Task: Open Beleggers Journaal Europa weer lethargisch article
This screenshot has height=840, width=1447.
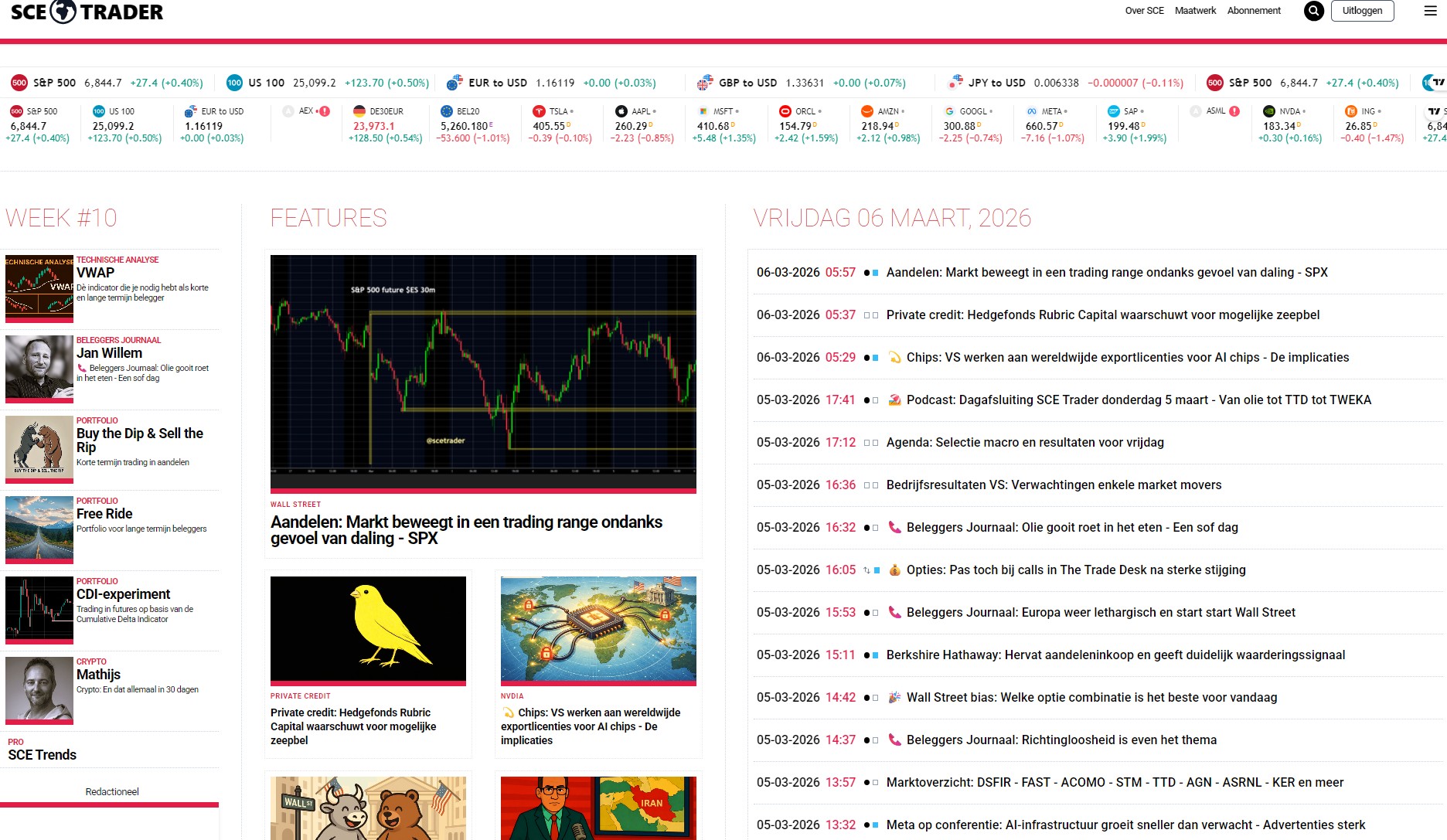Action: [1101, 612]
